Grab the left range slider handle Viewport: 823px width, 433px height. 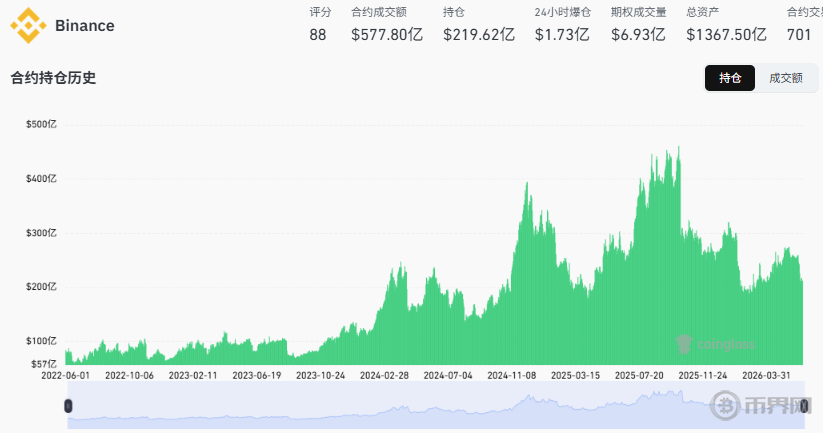coord(68,406)
